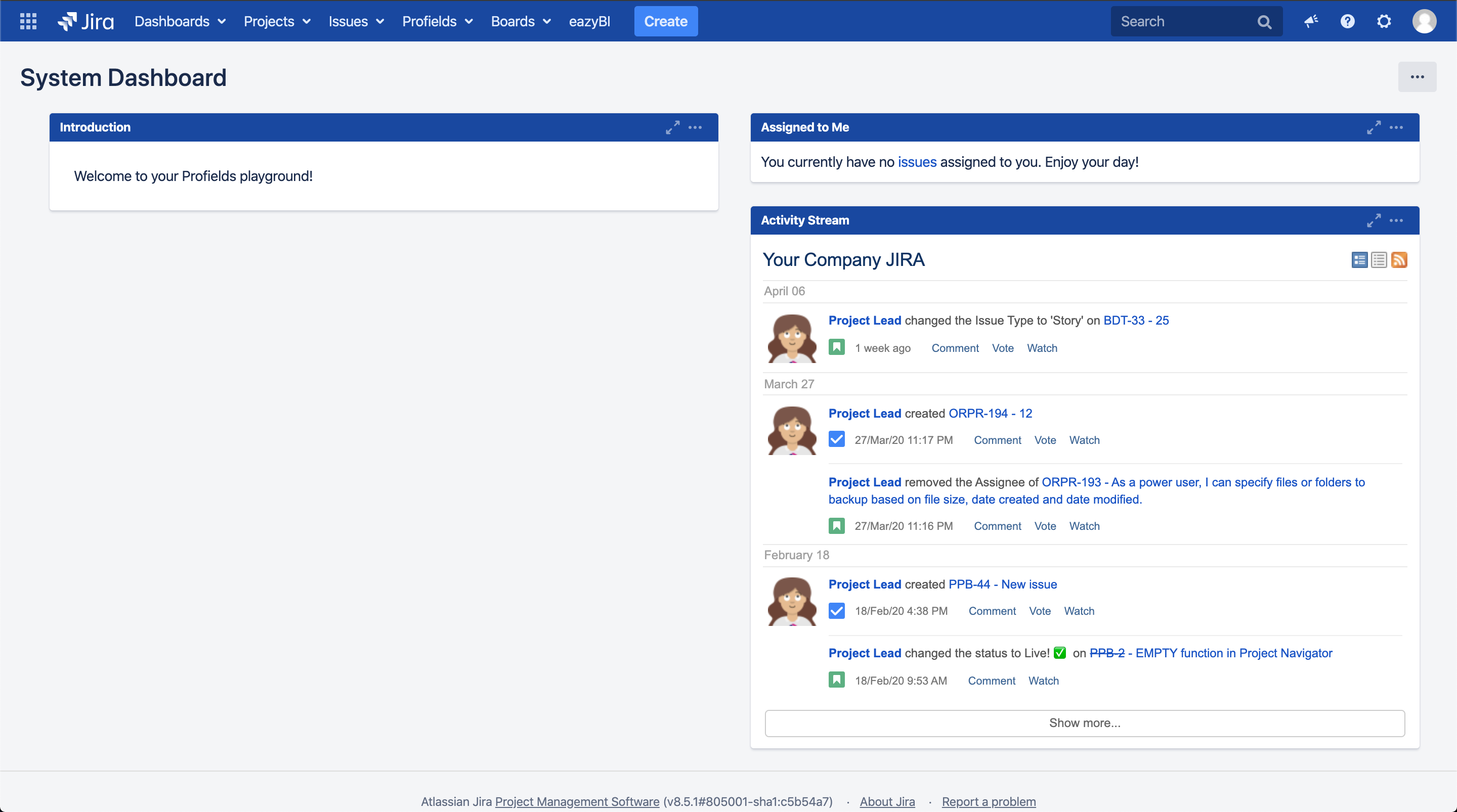Screen dimensions: 1457x812
Task: Open the Jira administration gear icon
Action: click(x=1384, y=21)
